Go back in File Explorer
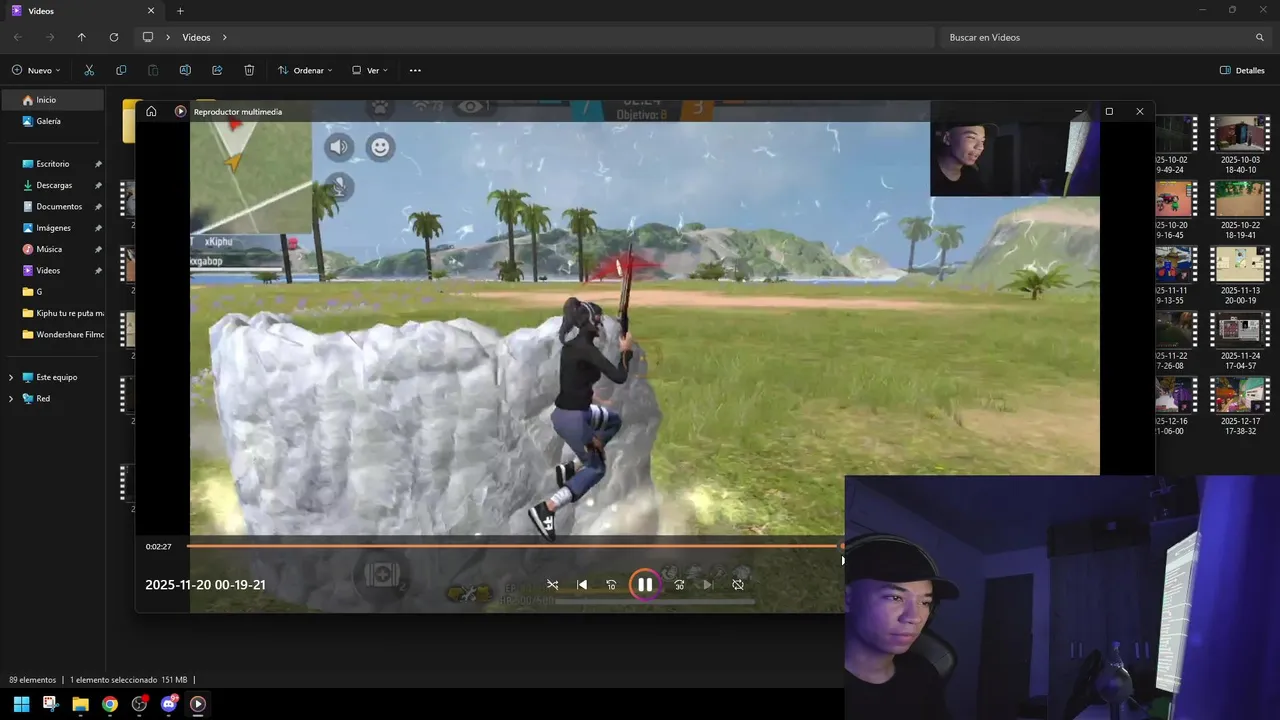This screenshot has height=720, width=1280. tap(18, 37)
